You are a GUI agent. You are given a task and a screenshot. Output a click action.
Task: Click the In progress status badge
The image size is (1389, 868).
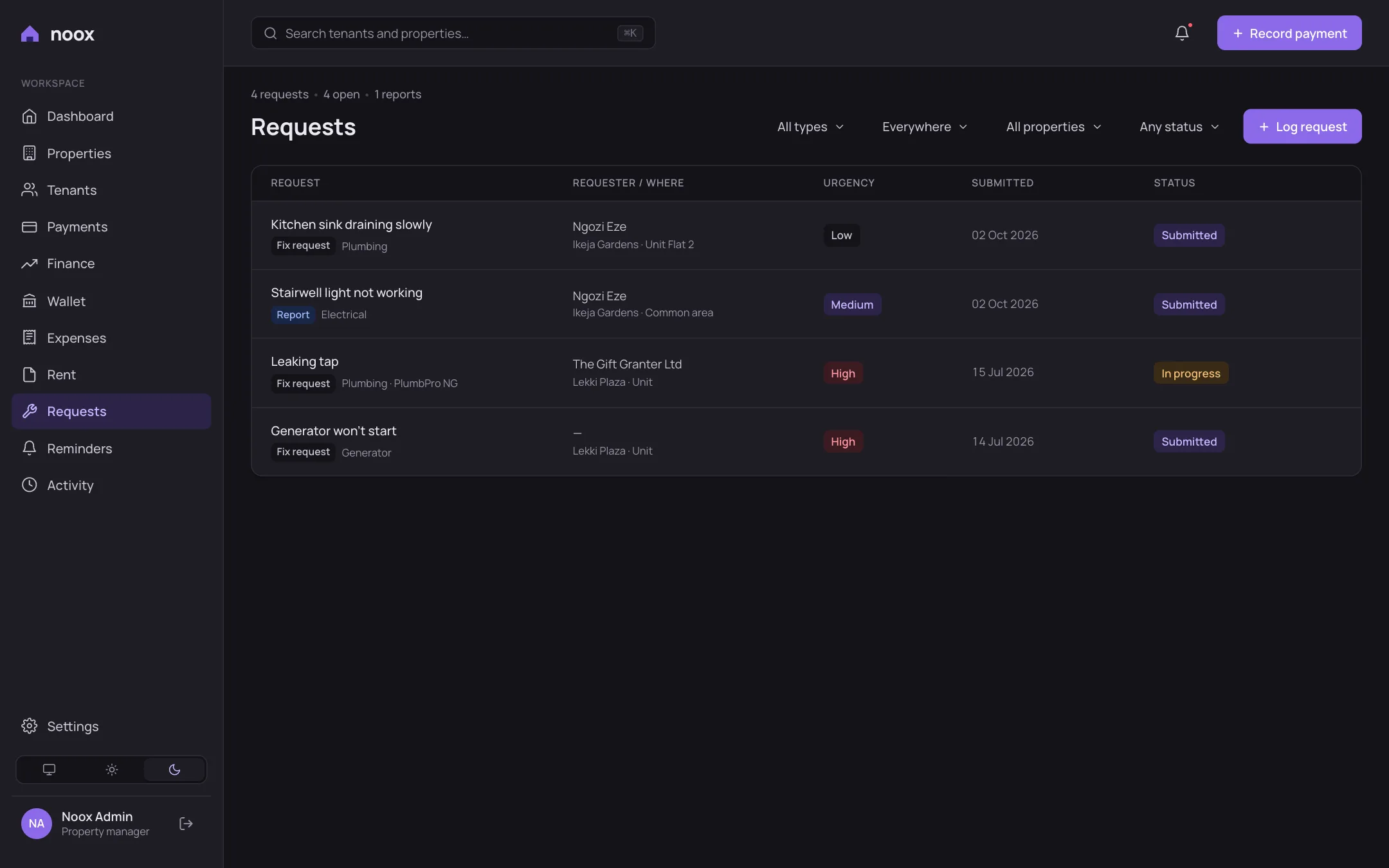pos(1190,373)
